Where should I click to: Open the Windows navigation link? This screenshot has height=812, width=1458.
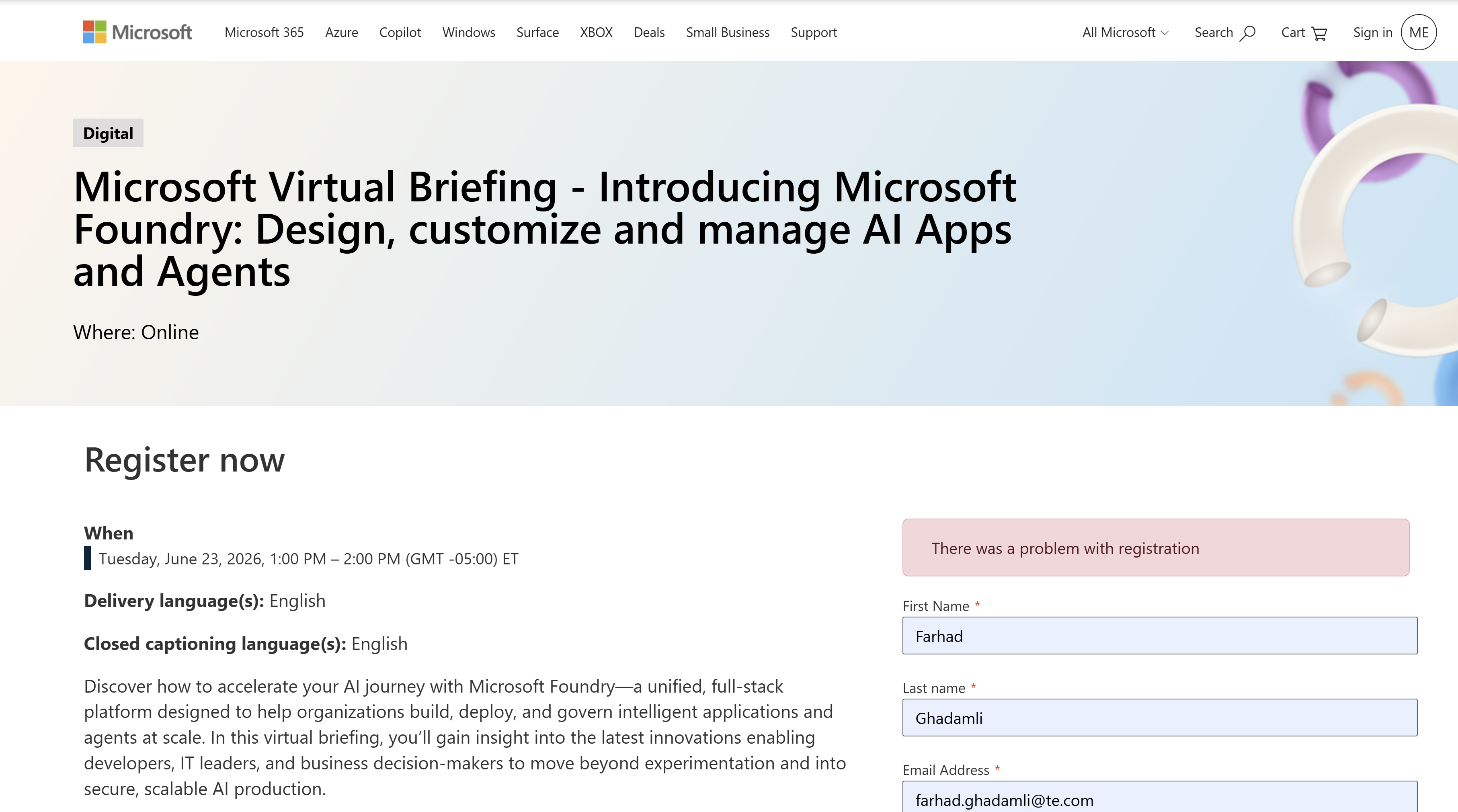click(x=469, y=32)
